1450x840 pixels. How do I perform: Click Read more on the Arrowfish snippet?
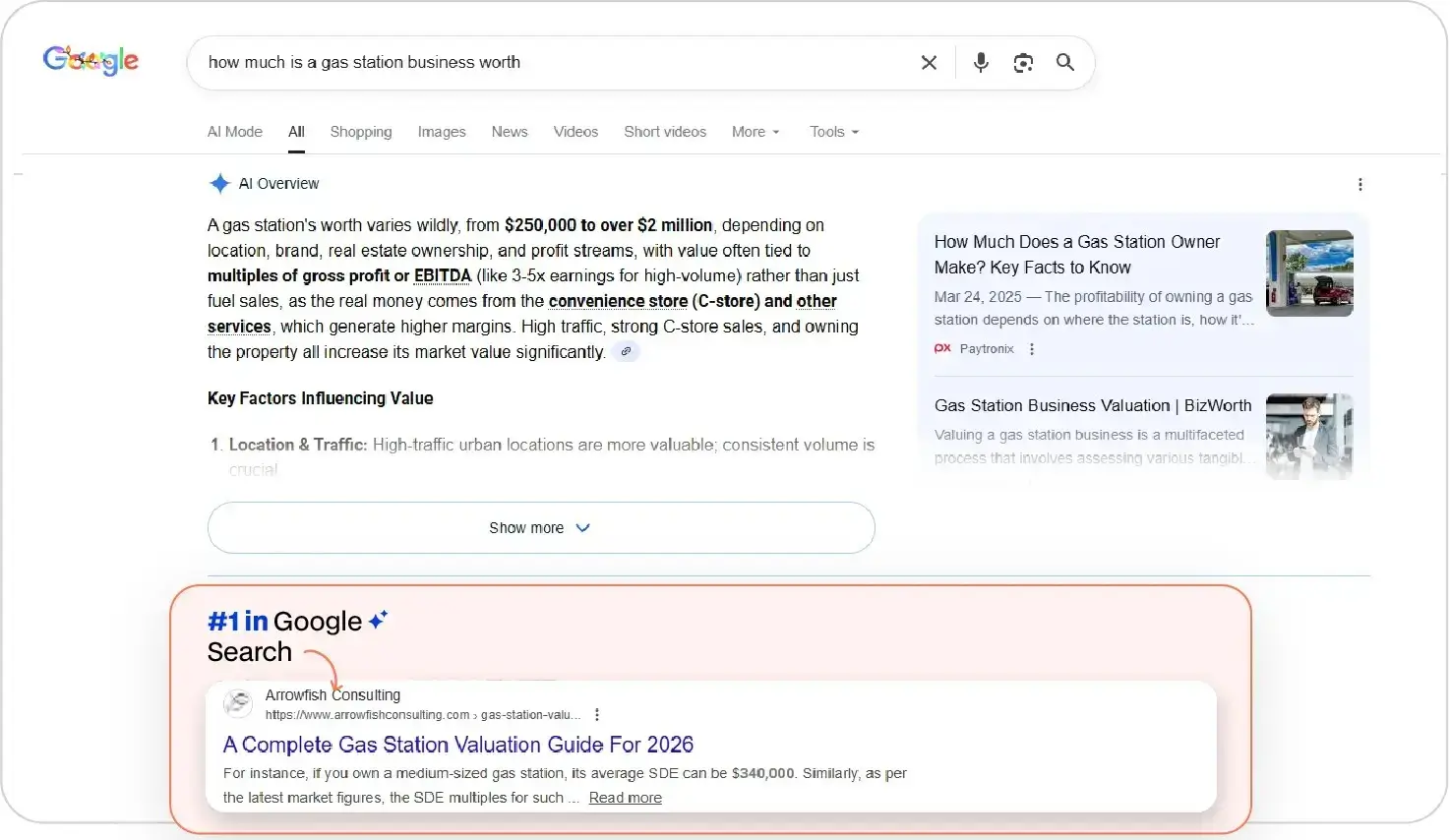(x=624, y=798)
